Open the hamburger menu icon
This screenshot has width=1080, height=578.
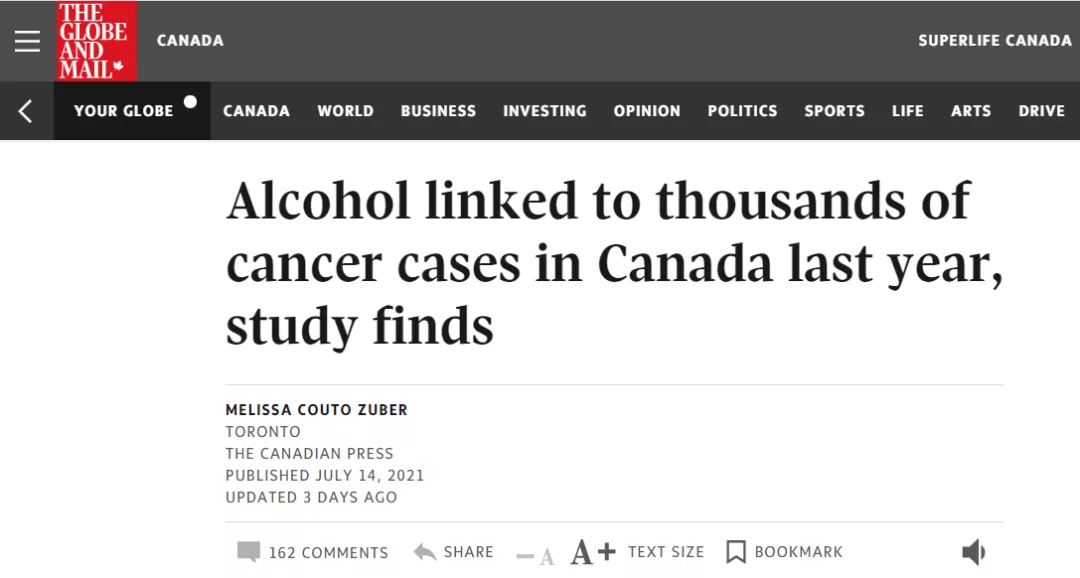pyautogui.click(x=27, y=41)
